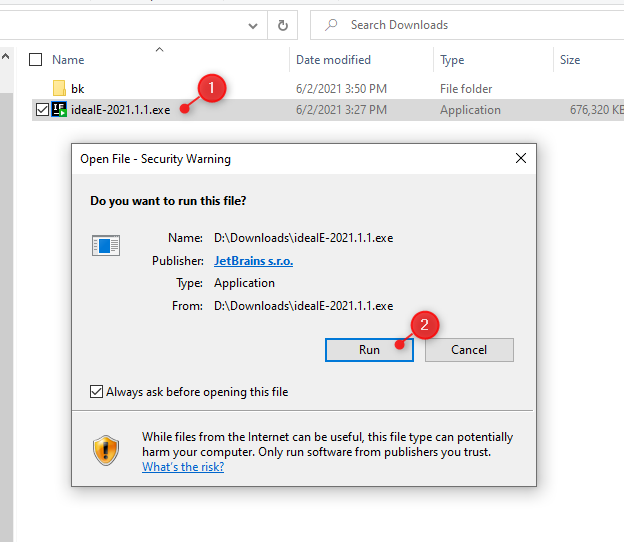Click the refresh icon in address bar

click(283, 25)
